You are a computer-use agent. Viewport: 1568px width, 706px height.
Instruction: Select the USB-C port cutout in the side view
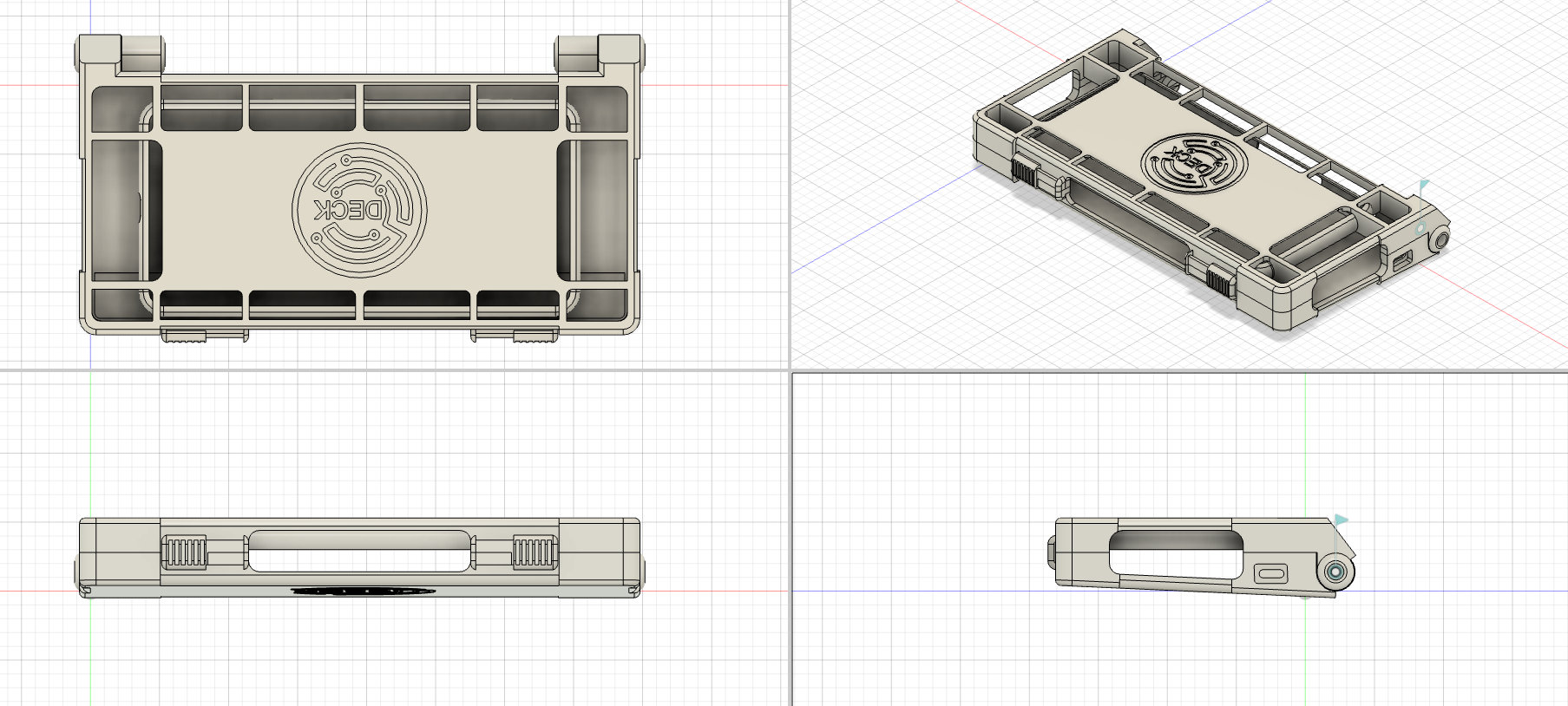(x=1271, y=573)
